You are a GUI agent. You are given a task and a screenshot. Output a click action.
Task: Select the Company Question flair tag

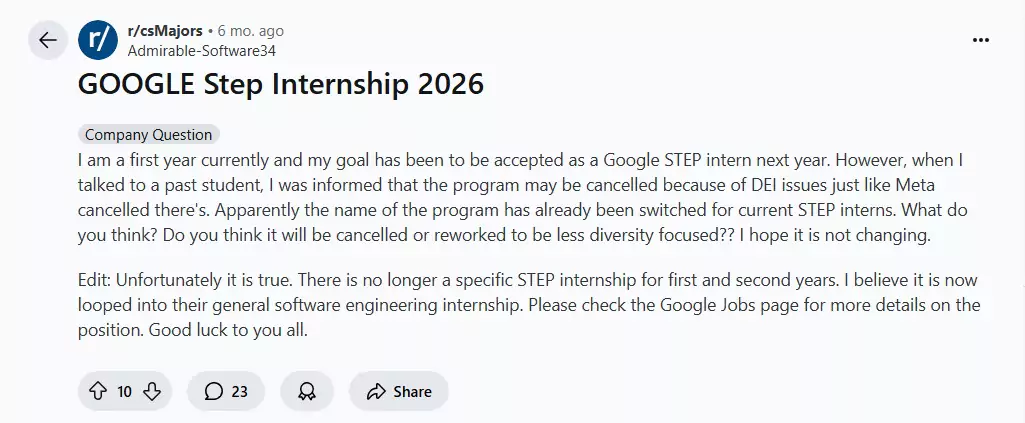pos(148,135)
